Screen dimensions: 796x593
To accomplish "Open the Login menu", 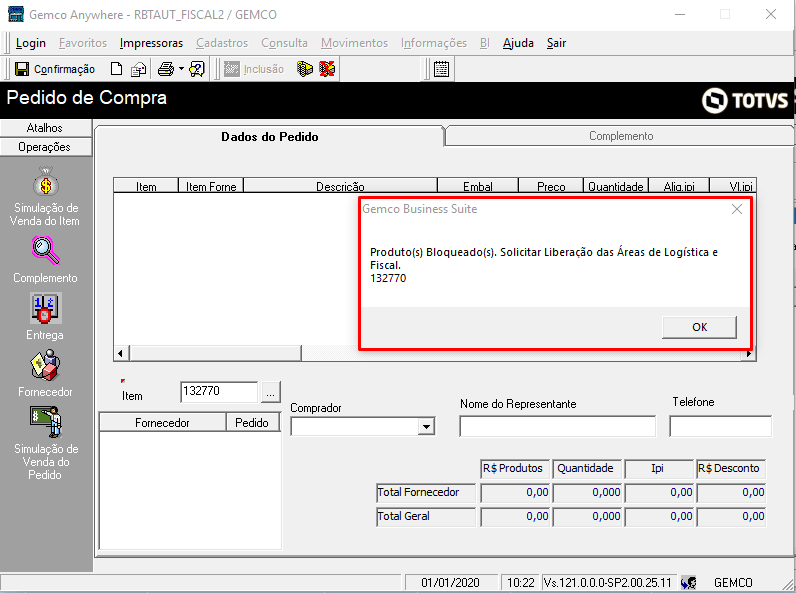I will click(30, 43).
